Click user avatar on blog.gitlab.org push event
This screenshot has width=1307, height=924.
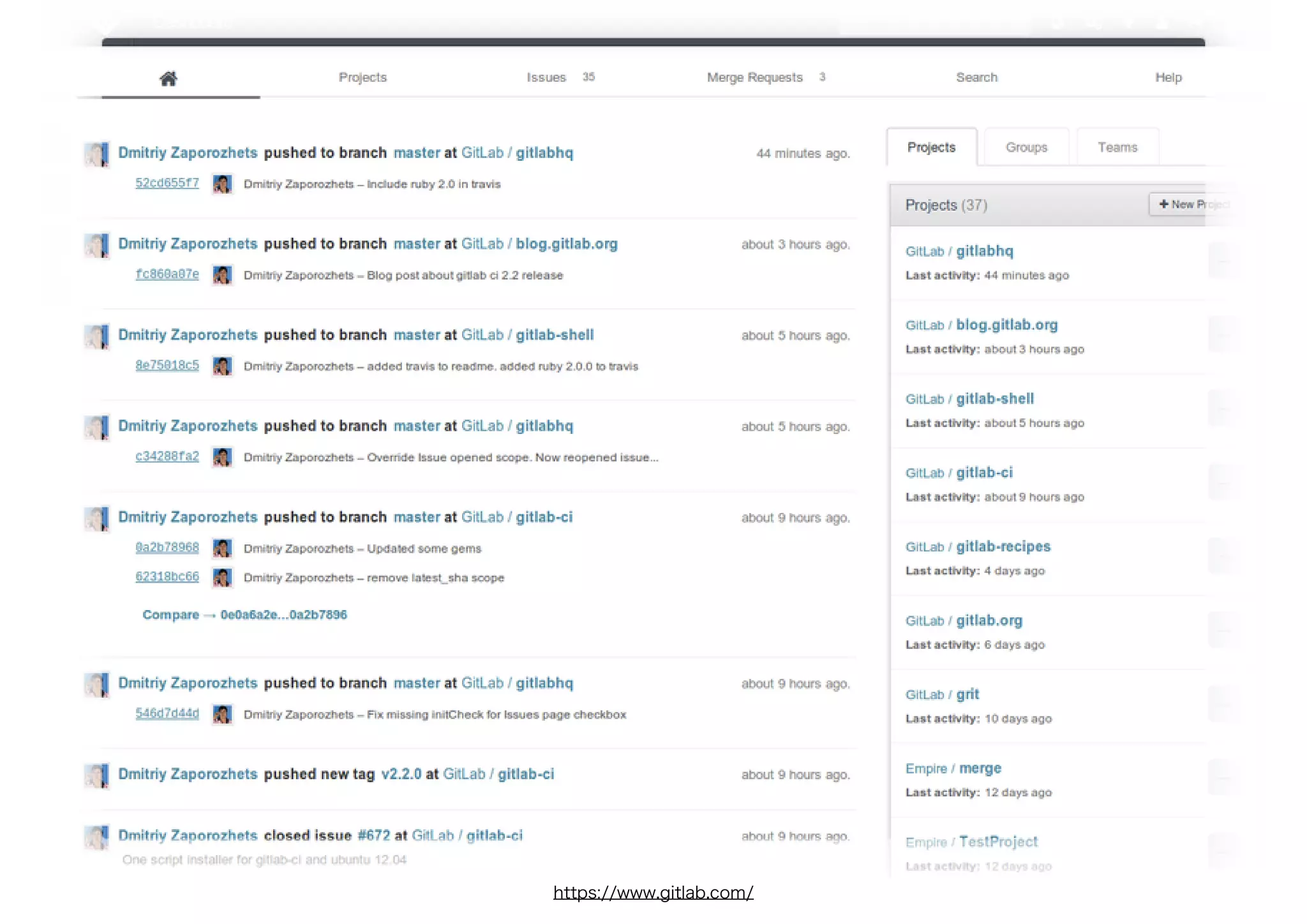point(97,246)
